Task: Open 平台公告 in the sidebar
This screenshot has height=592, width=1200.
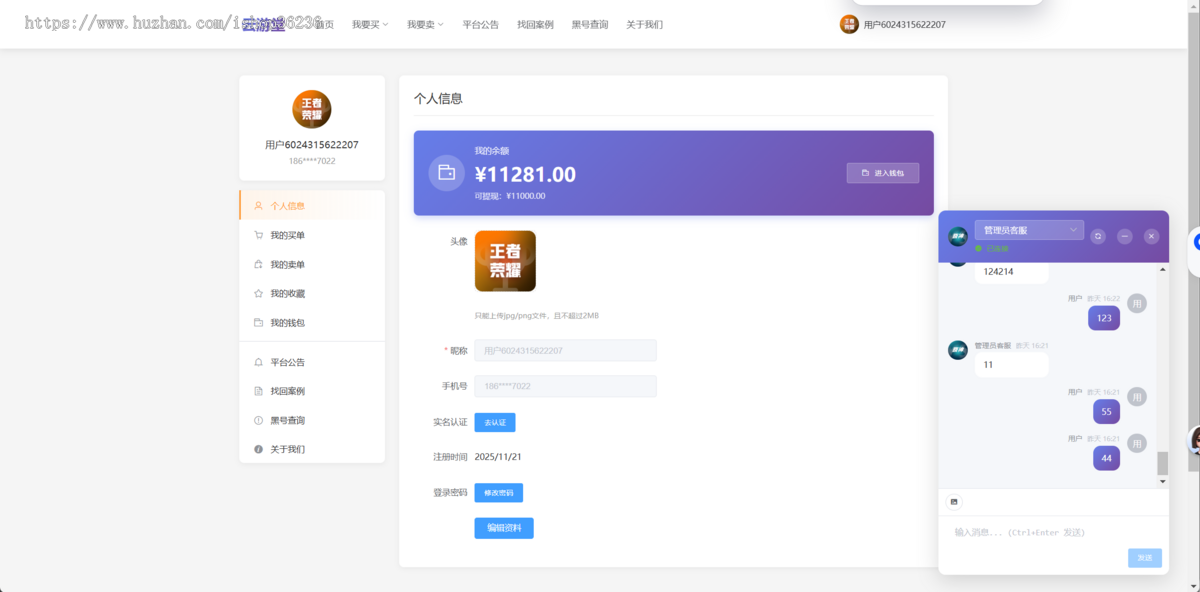Action: click(312, 362)
